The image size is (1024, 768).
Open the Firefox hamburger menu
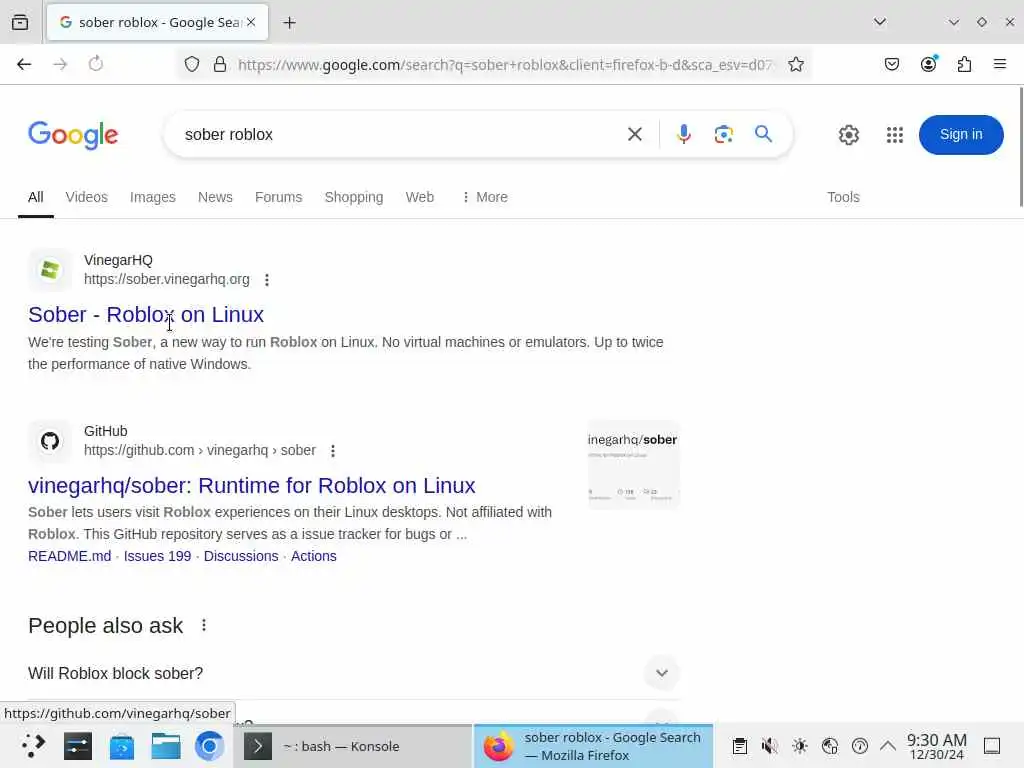tap(1000, 64)
